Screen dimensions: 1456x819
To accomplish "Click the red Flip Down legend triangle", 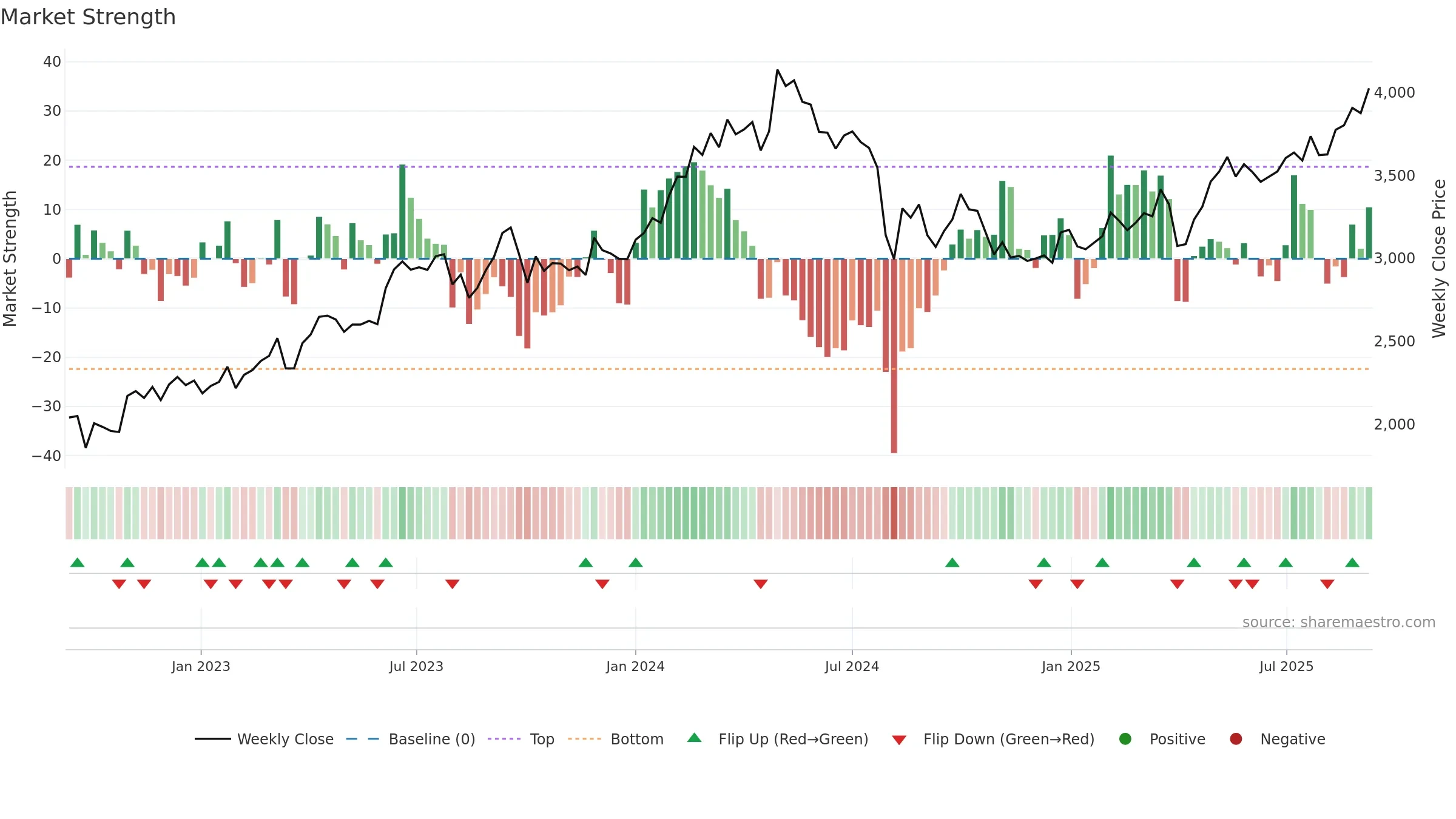I will [x=899, y=740].
